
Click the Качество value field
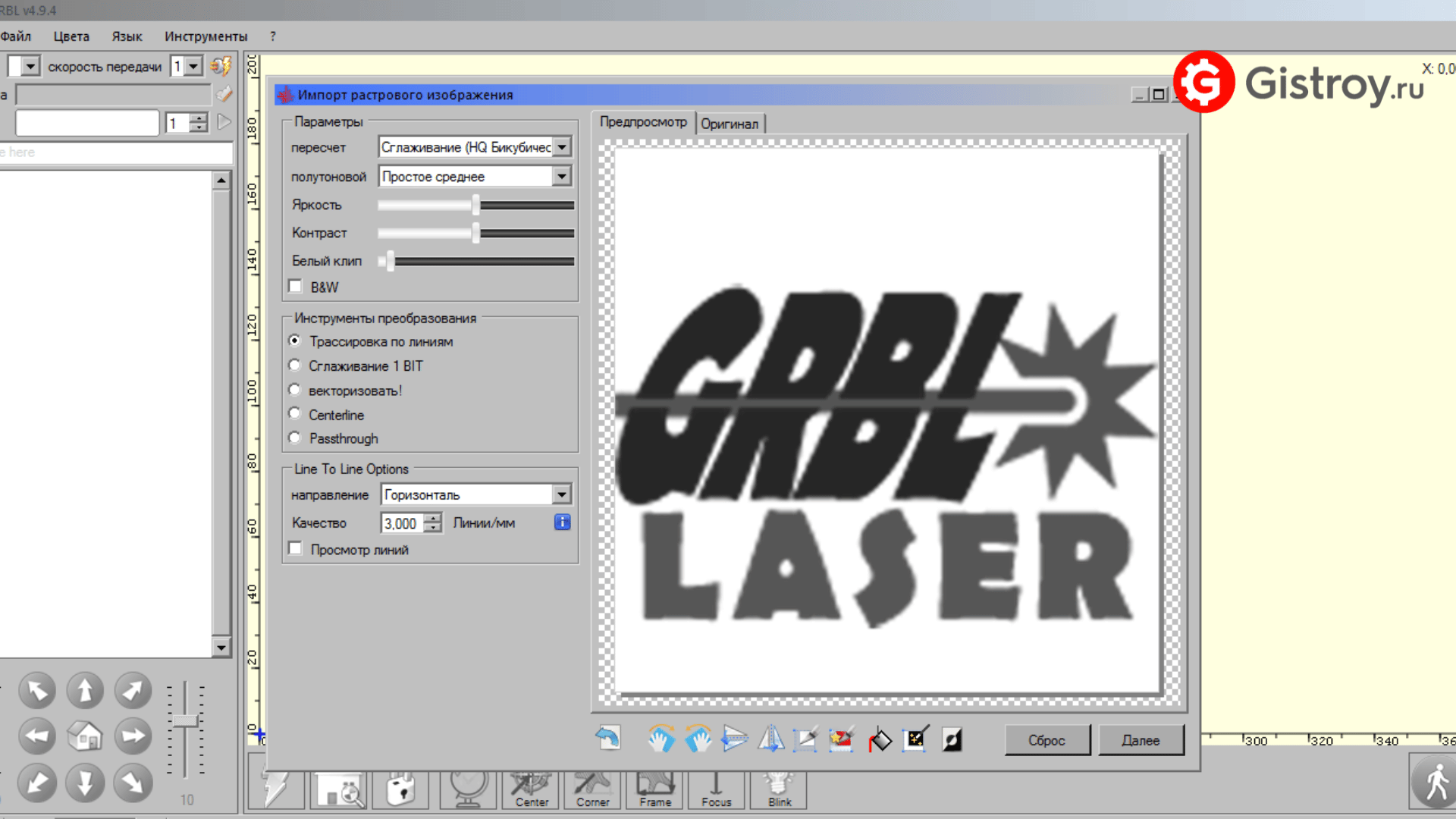click(402, 522)
